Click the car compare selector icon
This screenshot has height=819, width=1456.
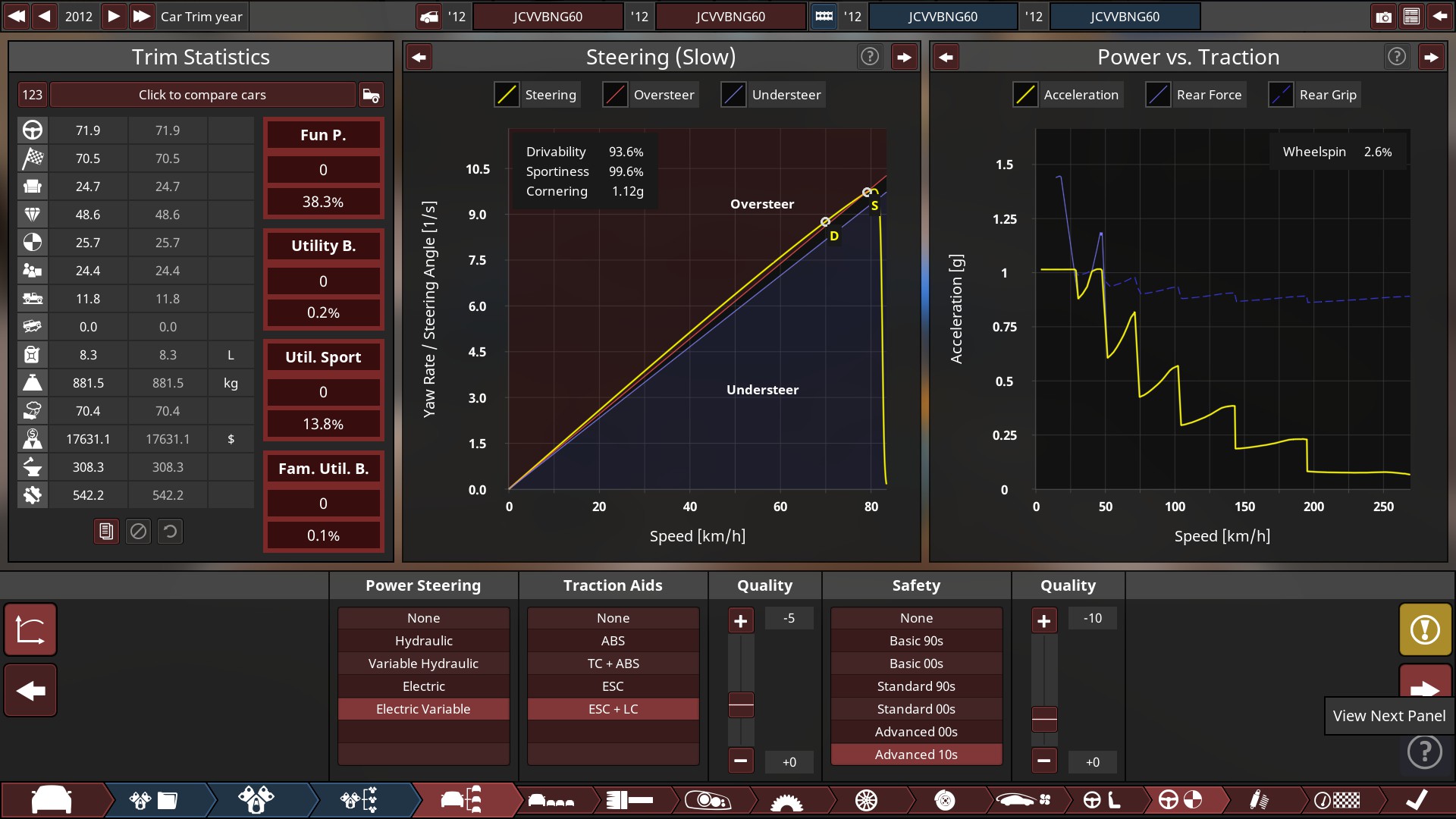coord(371,95)
